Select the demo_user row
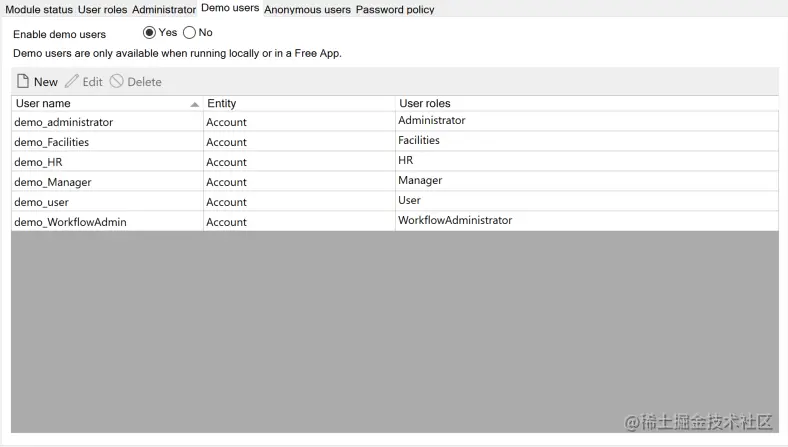788x447 pixels. [x=41, y=202]
